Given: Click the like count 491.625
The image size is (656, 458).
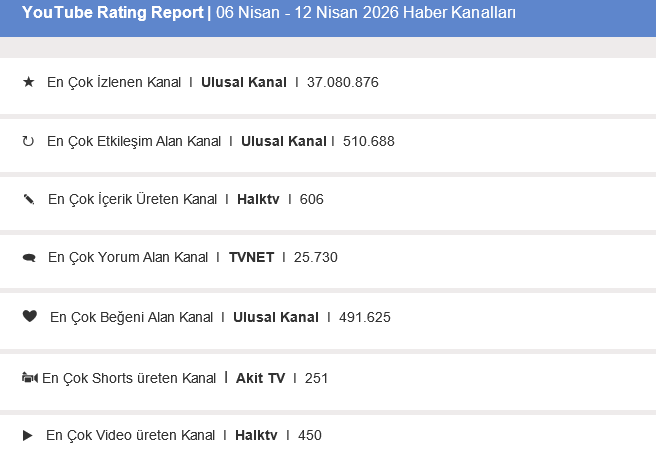Looking at the screenshot, I should pyautogui.click(x=365, y=317).
